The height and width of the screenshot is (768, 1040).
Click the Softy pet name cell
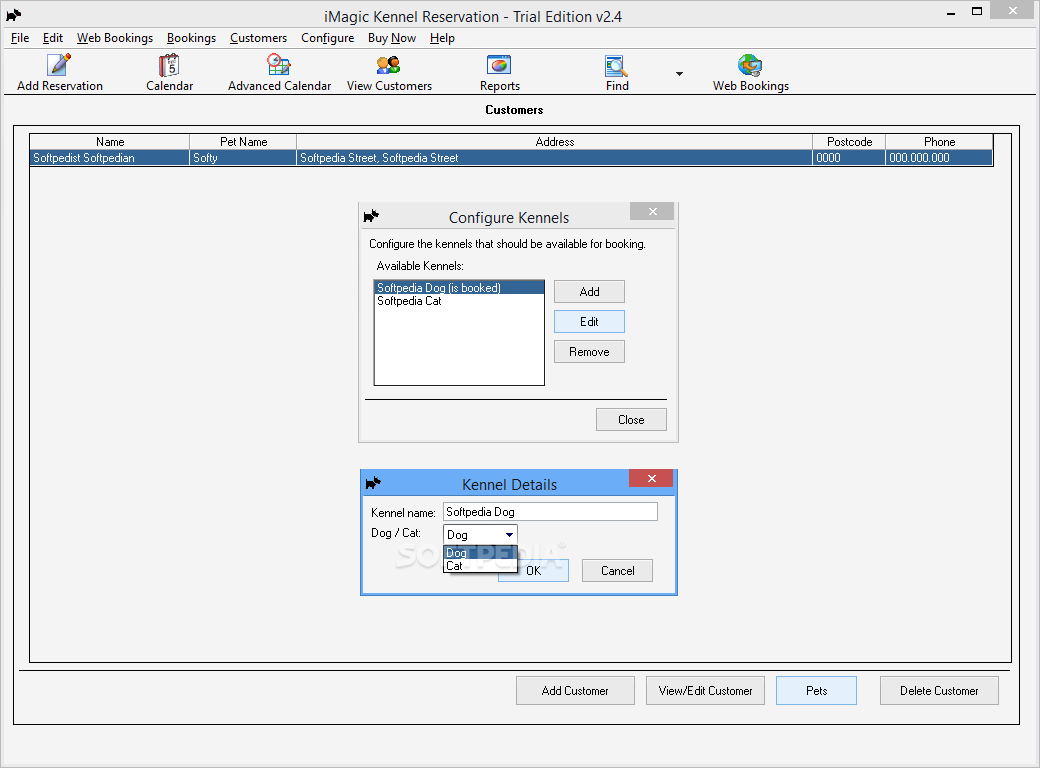[x=243, y=158]
